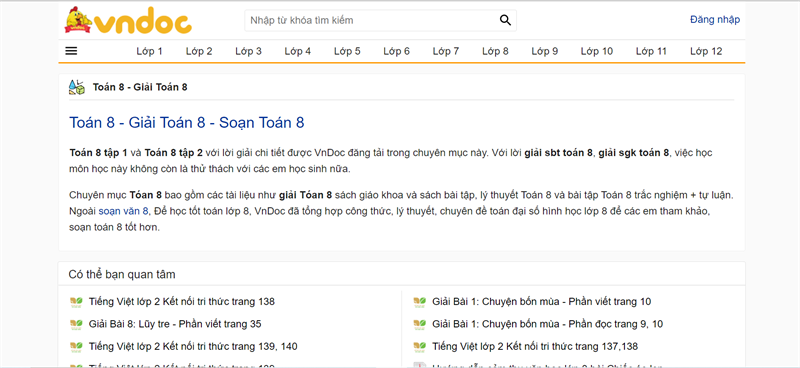Open the Lớp 8 menu
Image resolution: width=800 pixels, height=368 pixels.
click(x=495, y=51)
